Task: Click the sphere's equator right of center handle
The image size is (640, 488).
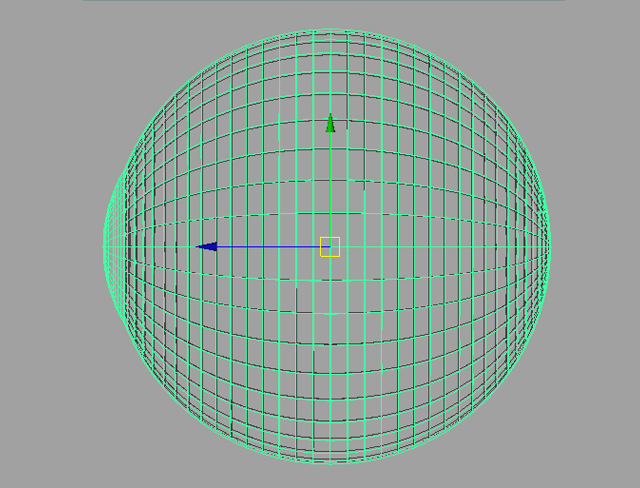Action: (440, 246)
